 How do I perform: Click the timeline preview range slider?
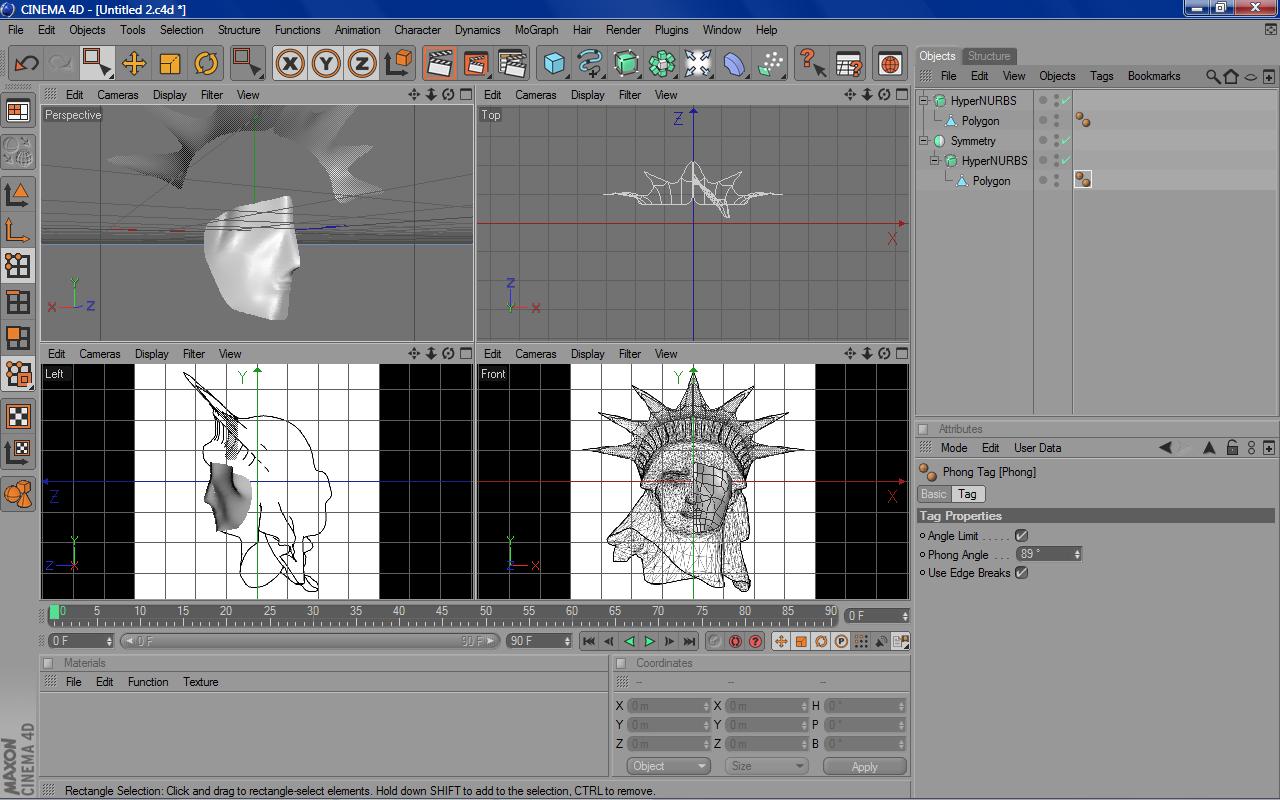click(x=309, y=641)
